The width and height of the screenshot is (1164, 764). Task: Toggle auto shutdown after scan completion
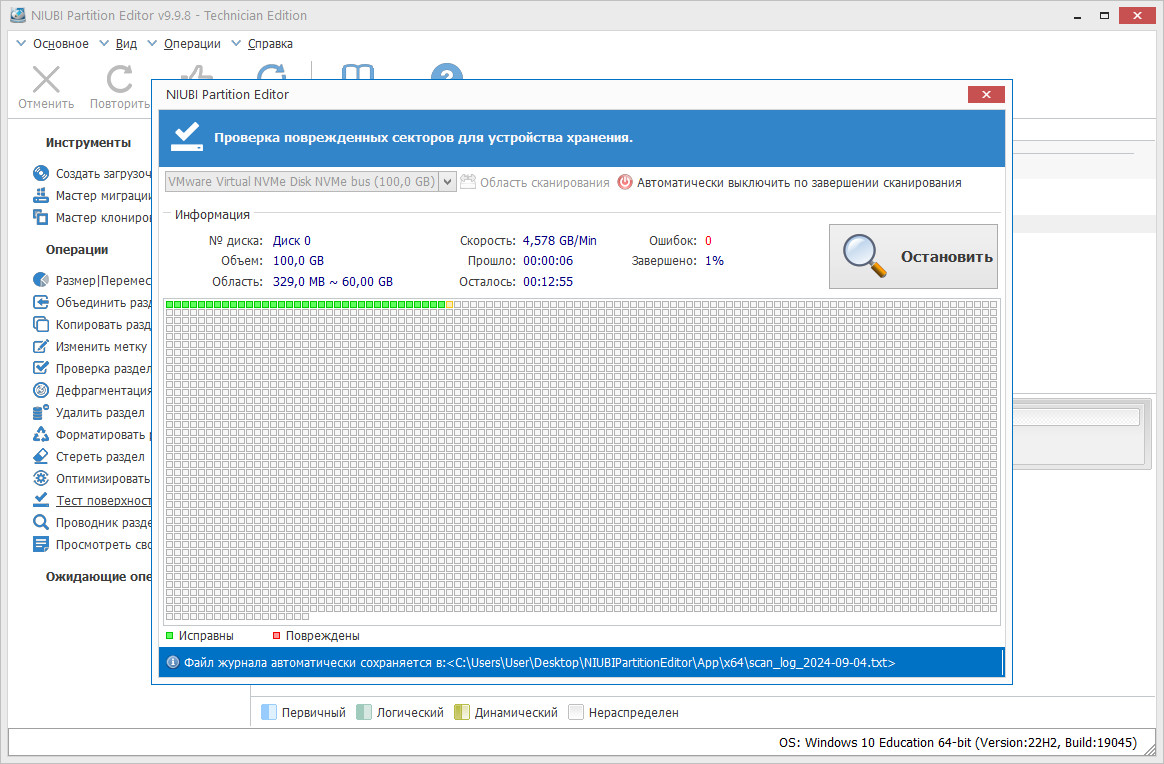click(x=790, y=182)
